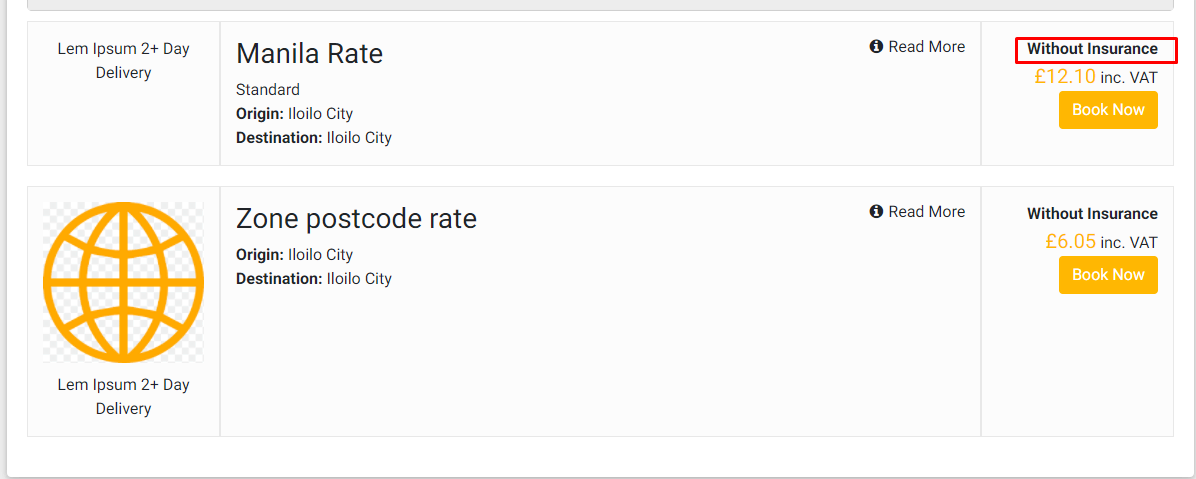Click Destination line under Zone postcode rate

pos(313,279)
